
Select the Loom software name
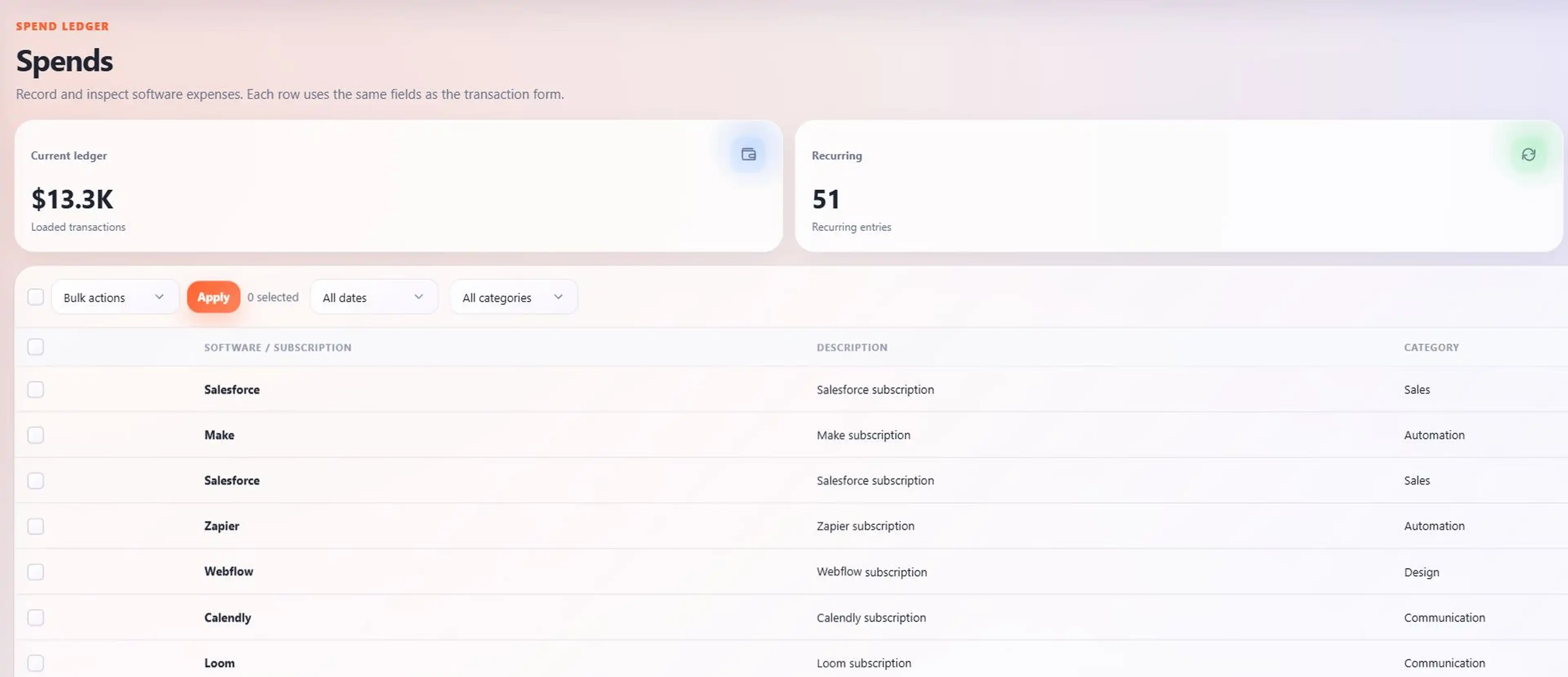click(x=219, y=663)
